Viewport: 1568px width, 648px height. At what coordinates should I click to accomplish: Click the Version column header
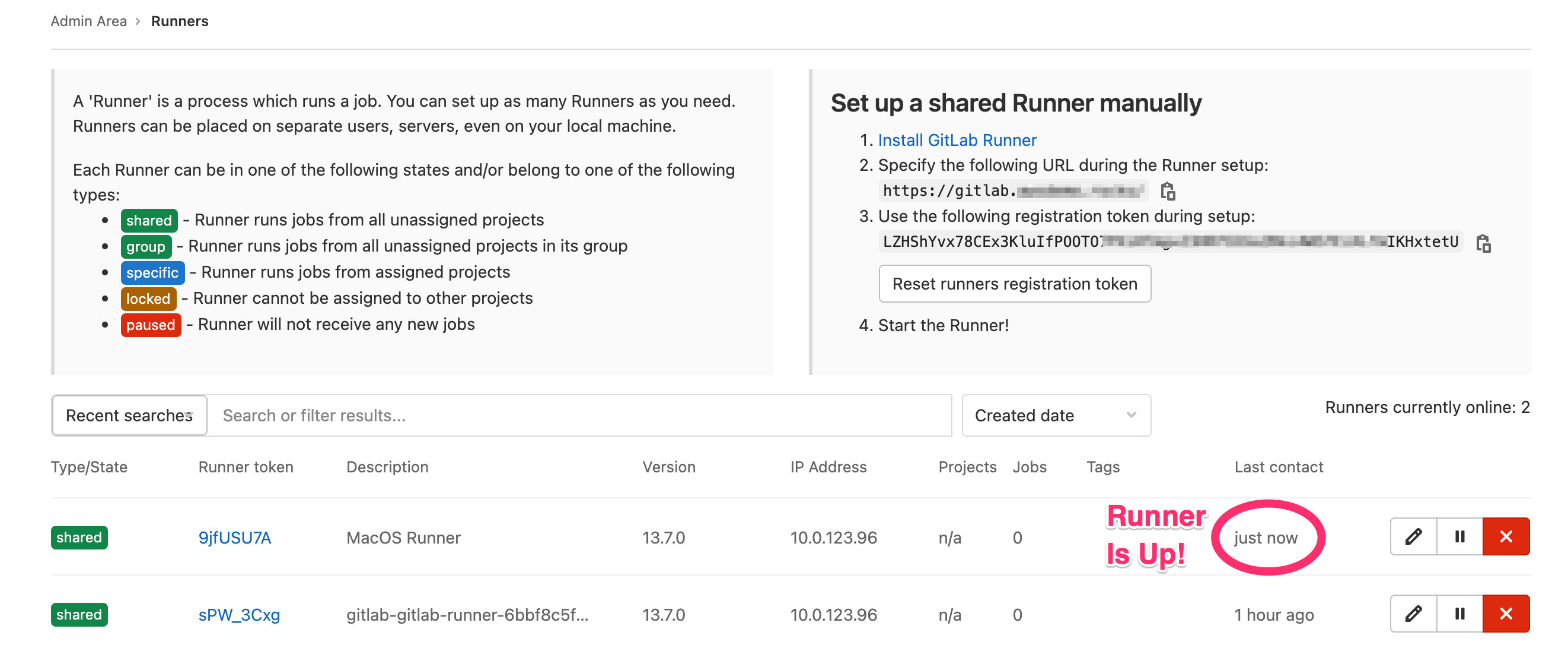669,467
